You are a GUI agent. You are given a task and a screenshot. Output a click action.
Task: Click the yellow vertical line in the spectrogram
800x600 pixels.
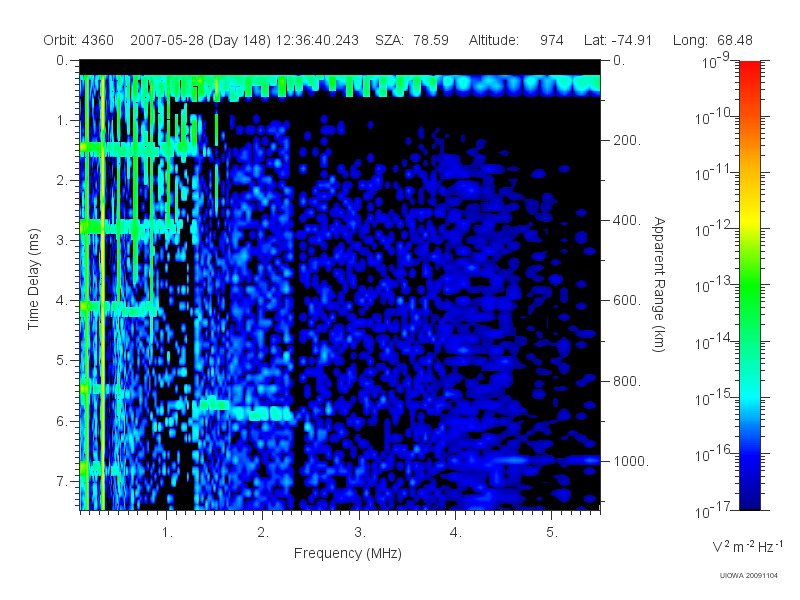103,292
